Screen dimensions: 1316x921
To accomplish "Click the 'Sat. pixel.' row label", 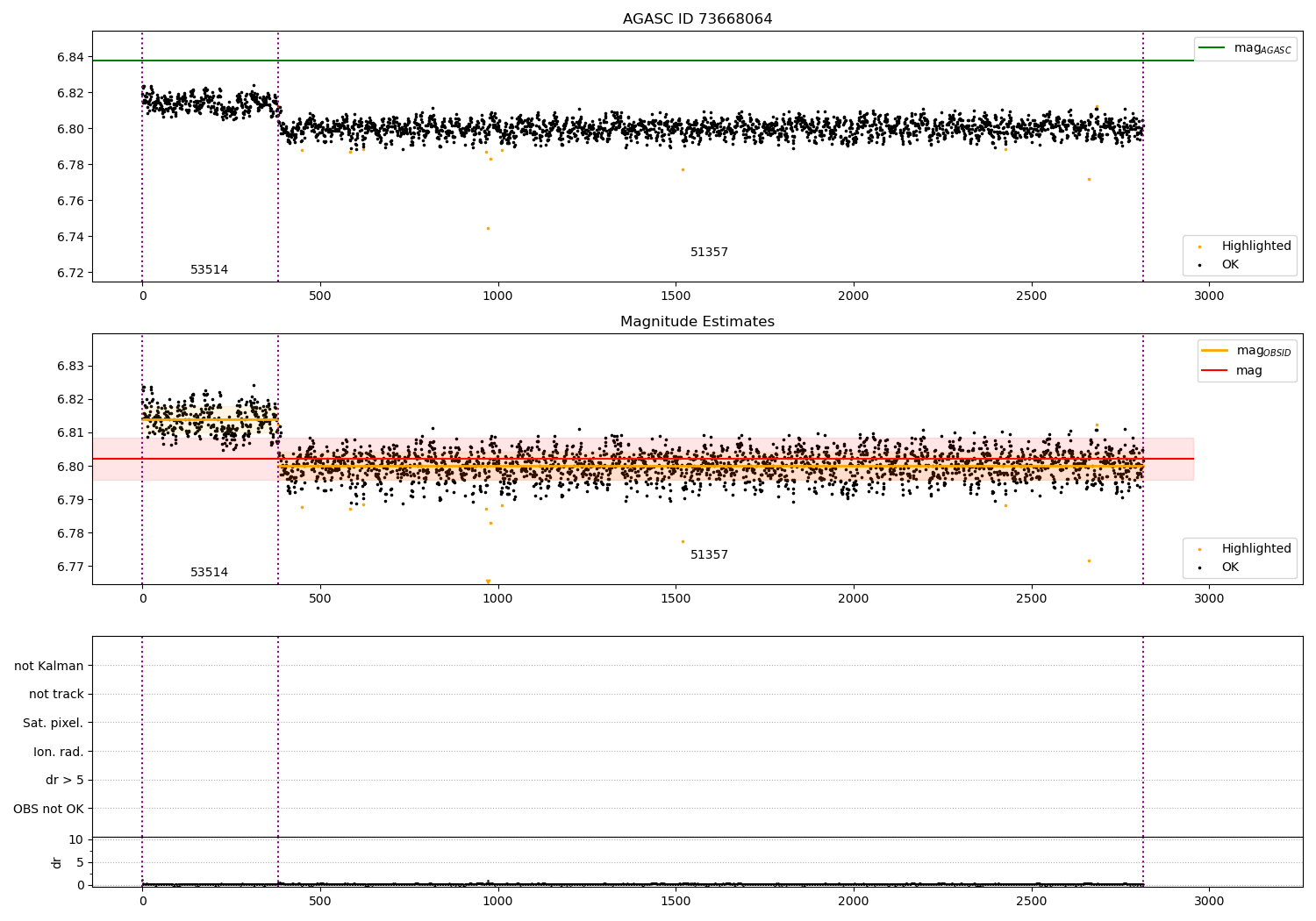I will pos(54,724).
